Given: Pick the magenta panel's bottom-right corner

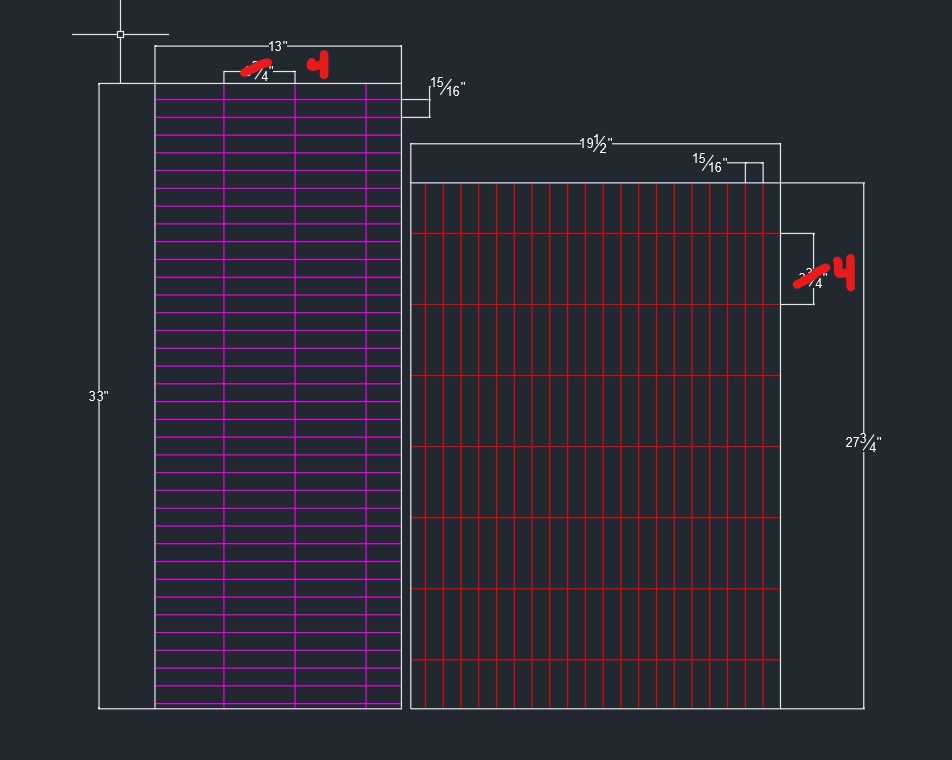Looking at the screenshot, I should (x=401, y=708).
